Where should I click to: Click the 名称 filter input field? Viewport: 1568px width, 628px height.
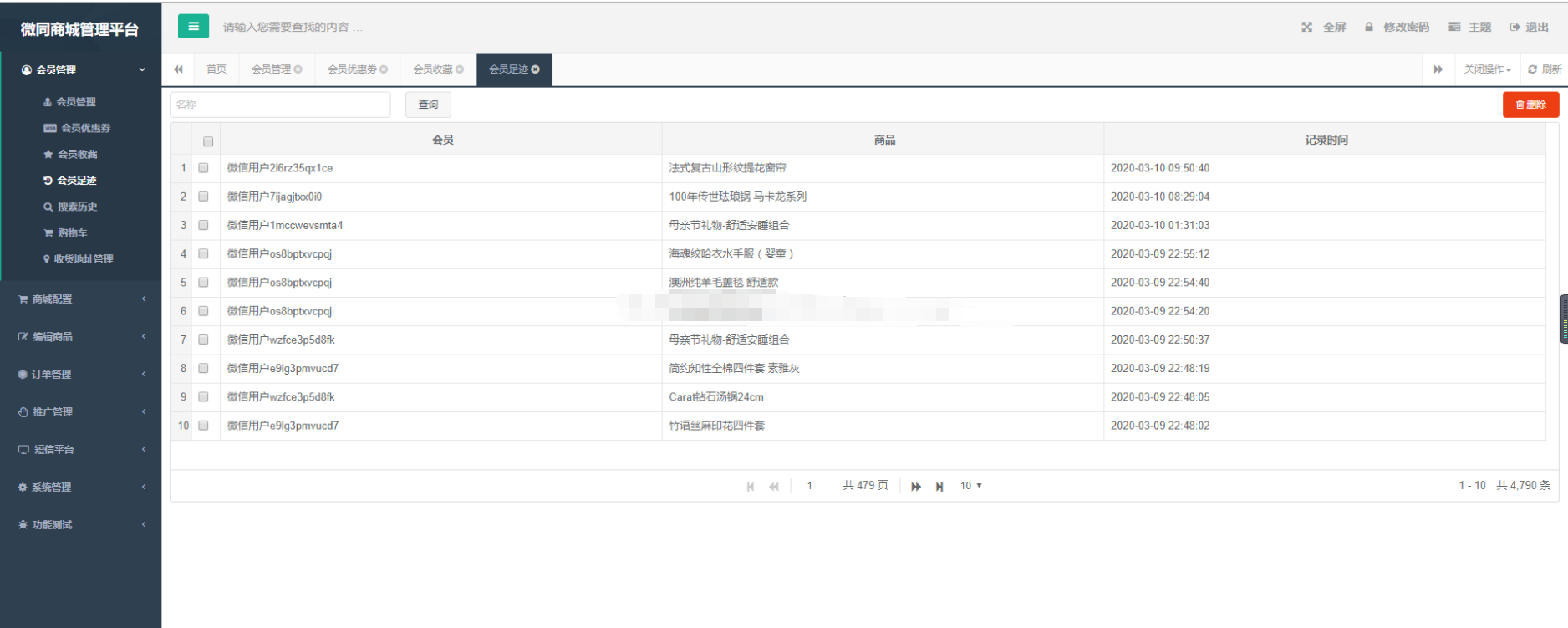click(x=280, y=105)
